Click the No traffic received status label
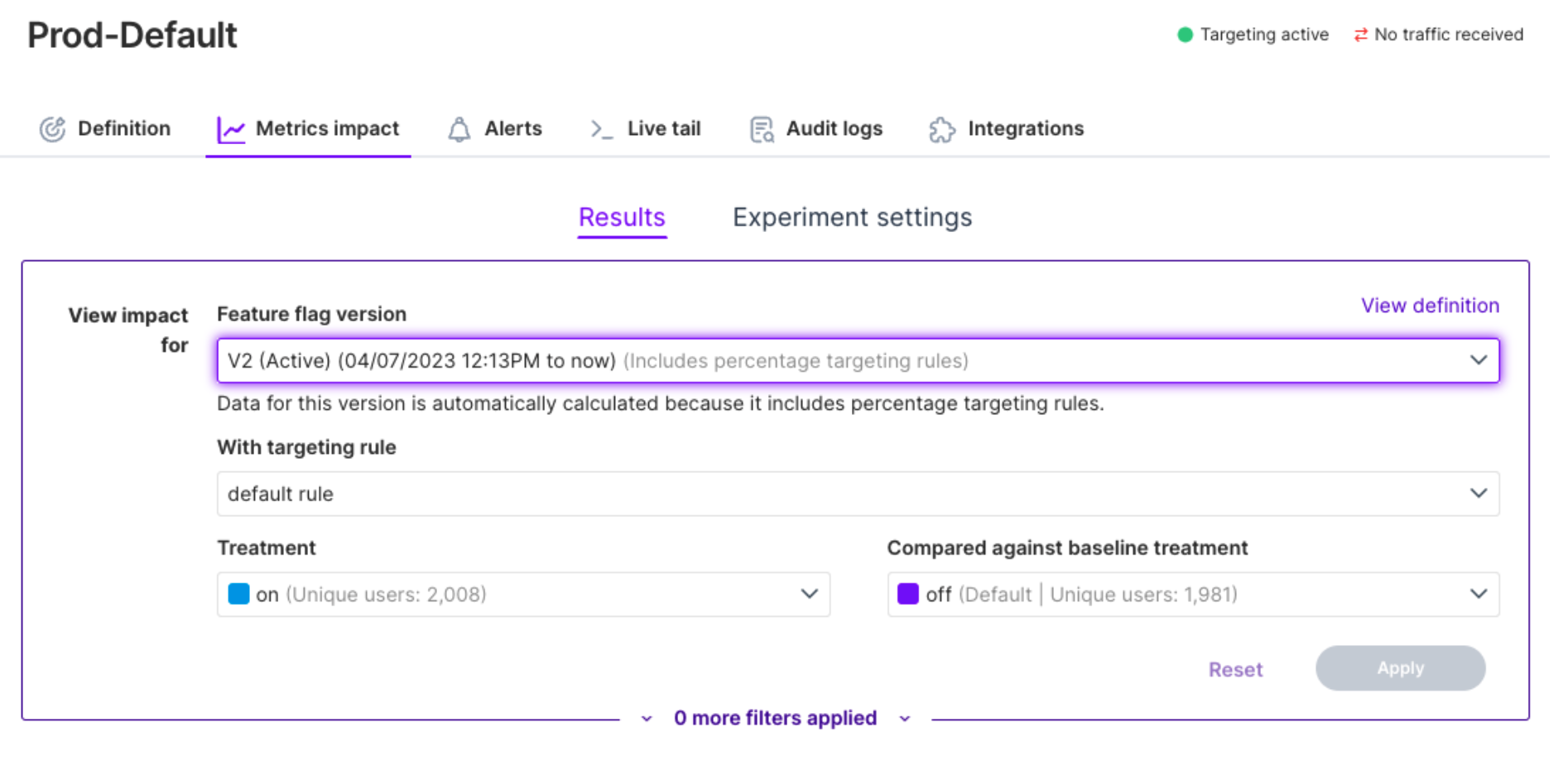 pyautogui.click(x=1449, y=35)
